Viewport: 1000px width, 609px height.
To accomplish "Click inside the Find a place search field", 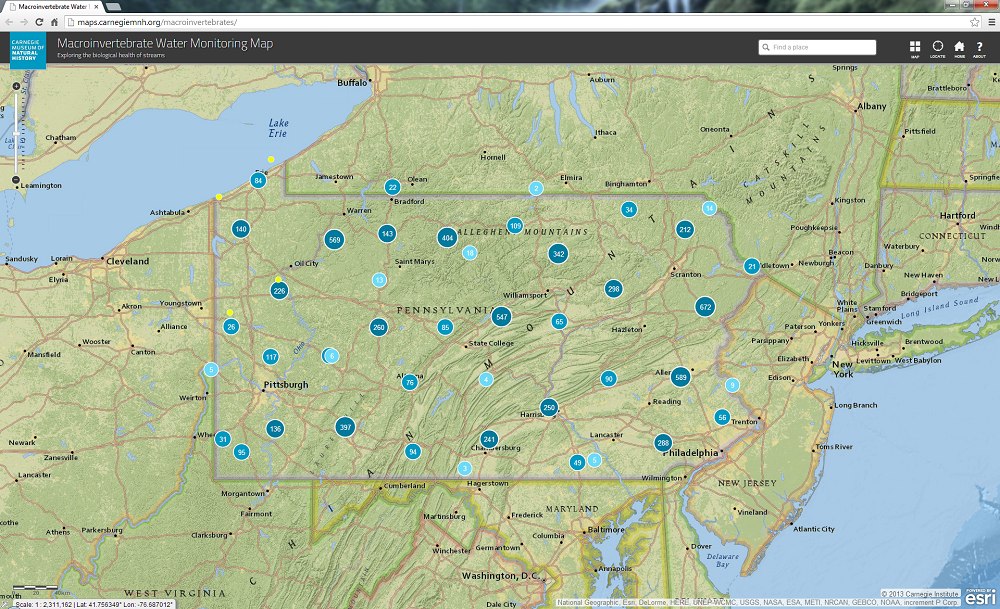I will click(820, 46).
